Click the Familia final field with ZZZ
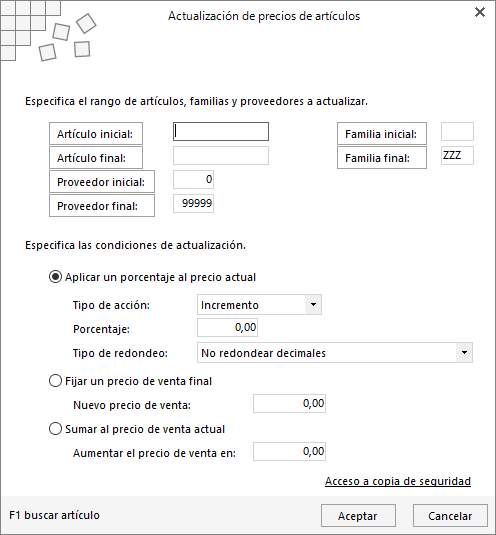This screenshot has height=535, width=496. click(x=457, y=156)
